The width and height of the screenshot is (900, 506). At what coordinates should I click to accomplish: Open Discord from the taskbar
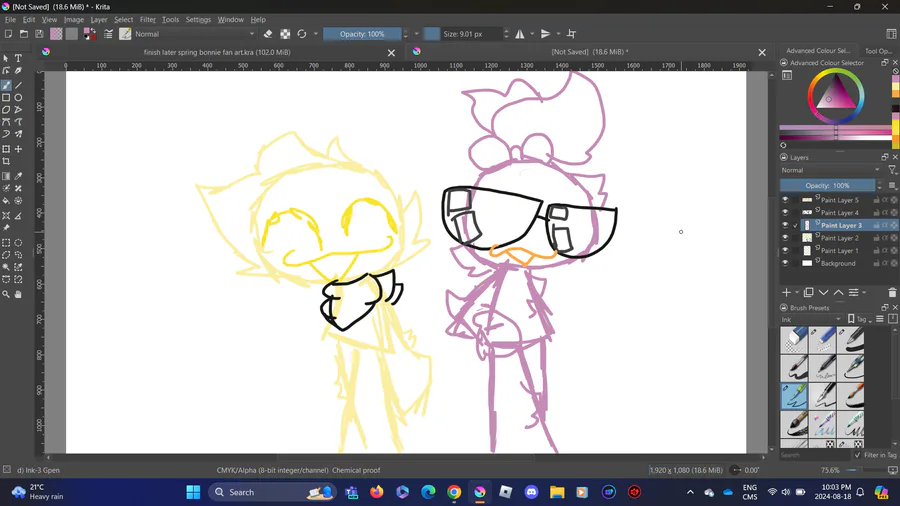[532, 492]
